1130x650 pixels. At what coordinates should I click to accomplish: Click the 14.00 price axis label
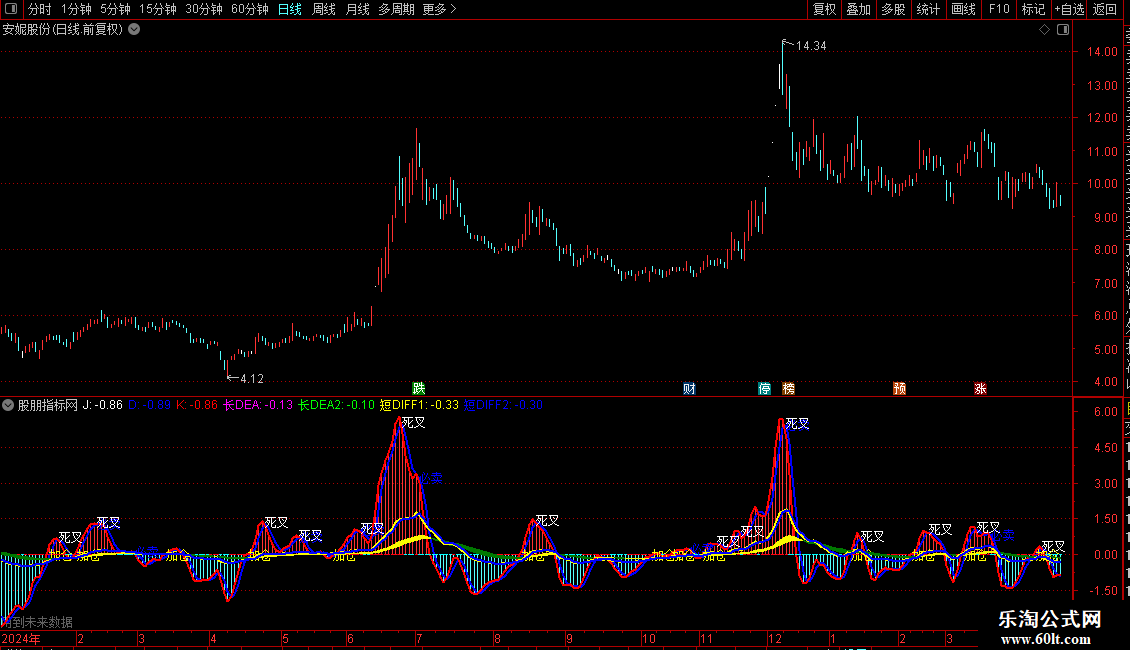(x=1102, y=52)
